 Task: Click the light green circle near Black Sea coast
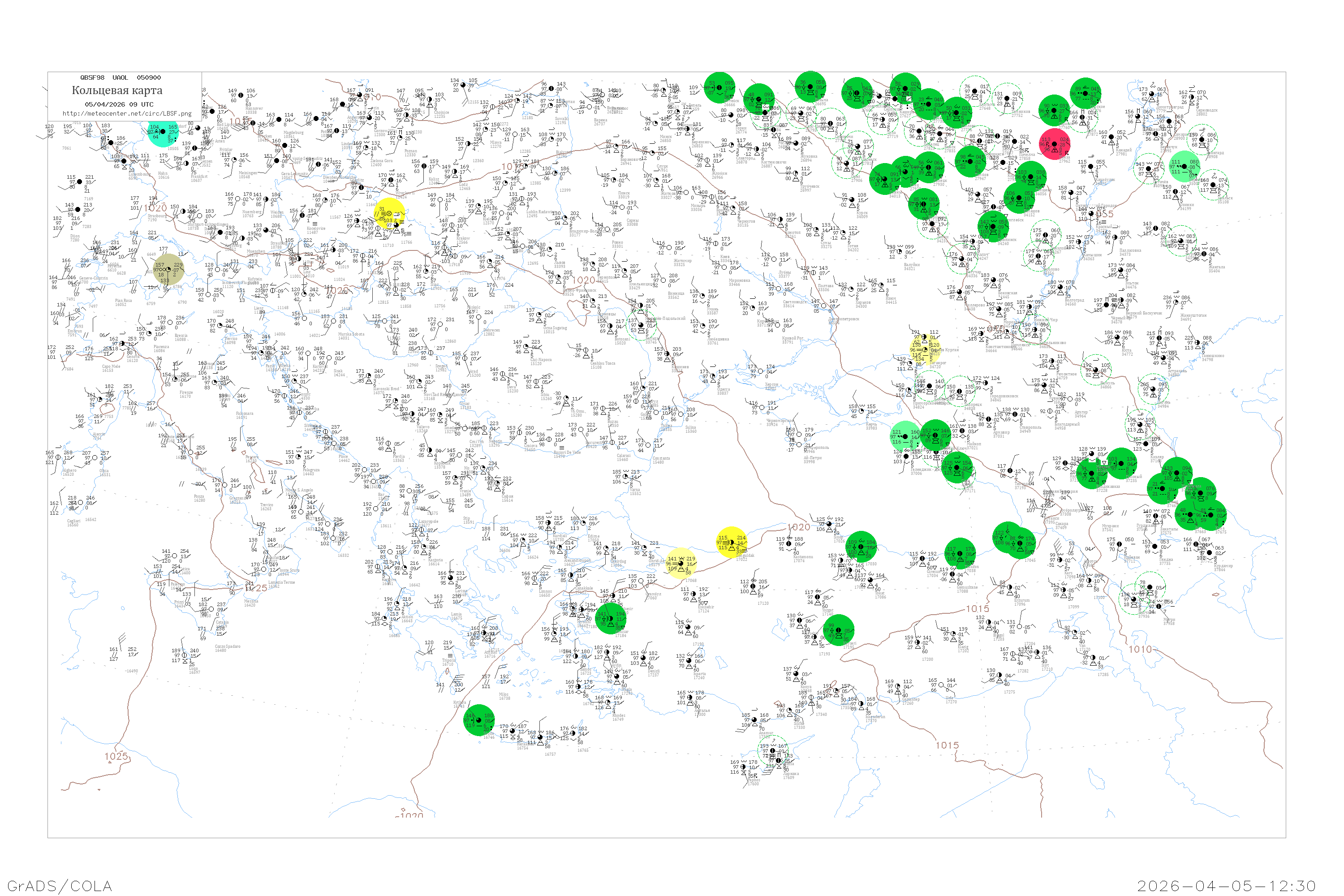coord(906,436)
